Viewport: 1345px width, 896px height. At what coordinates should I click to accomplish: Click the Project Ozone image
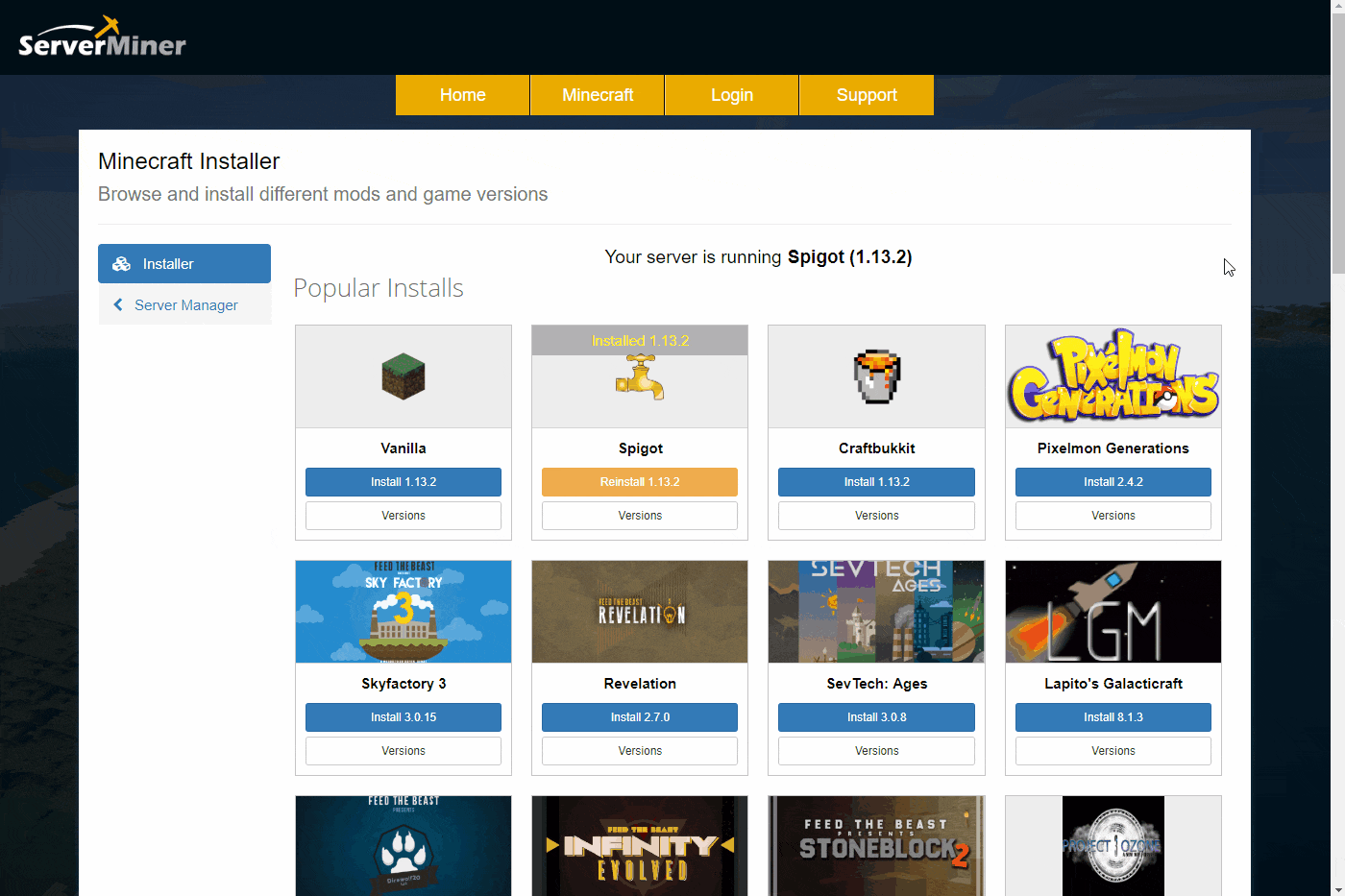1113,846
